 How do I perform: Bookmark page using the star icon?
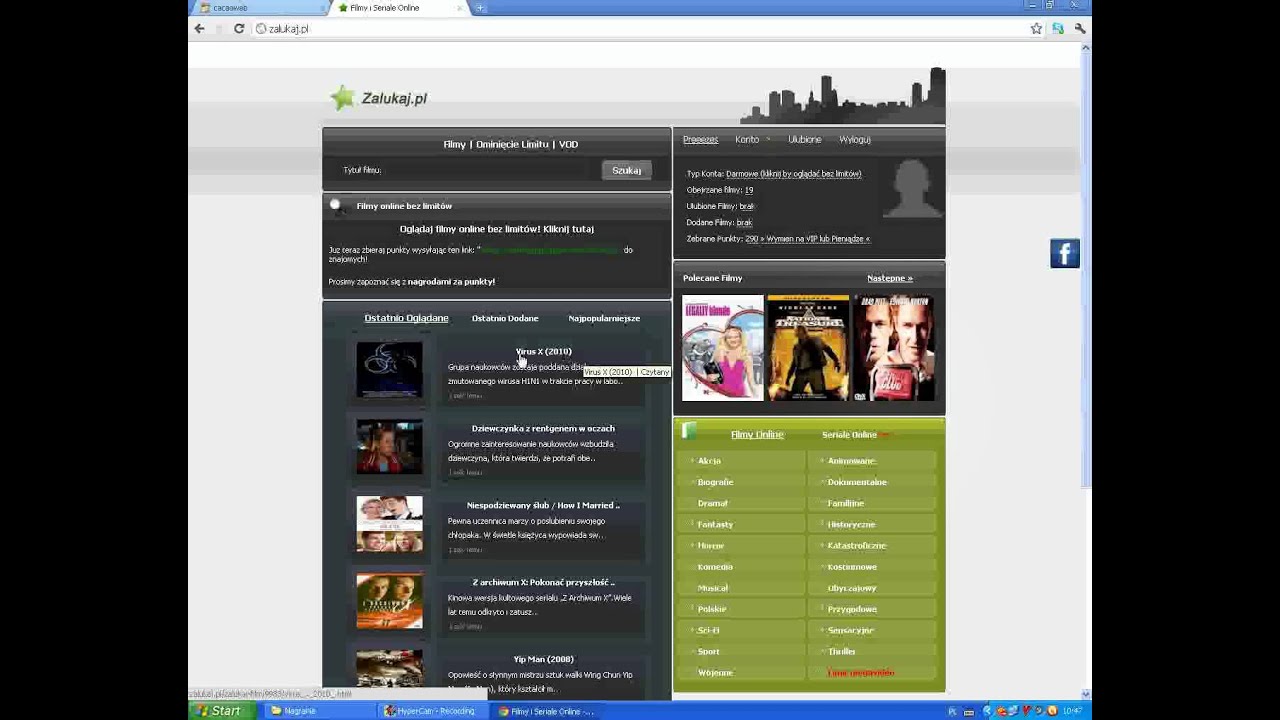[x=1036, y=29]
